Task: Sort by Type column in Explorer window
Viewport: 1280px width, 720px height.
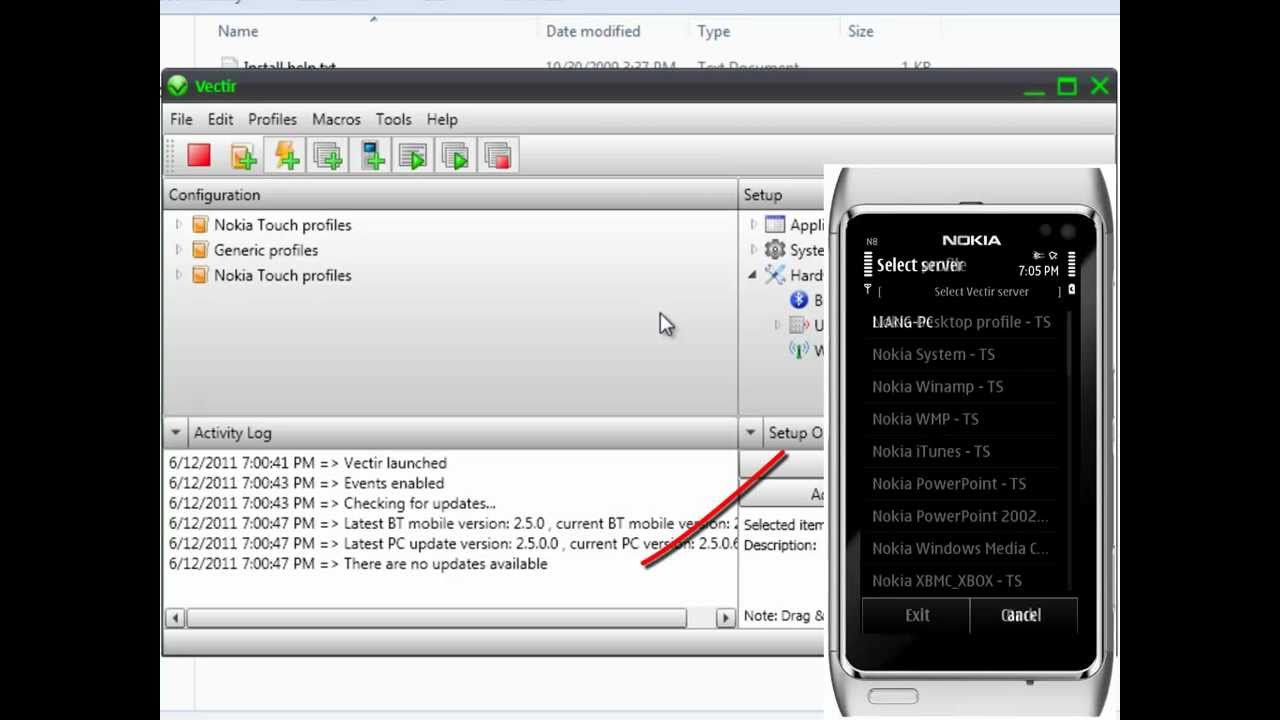Action: [713, 31]
